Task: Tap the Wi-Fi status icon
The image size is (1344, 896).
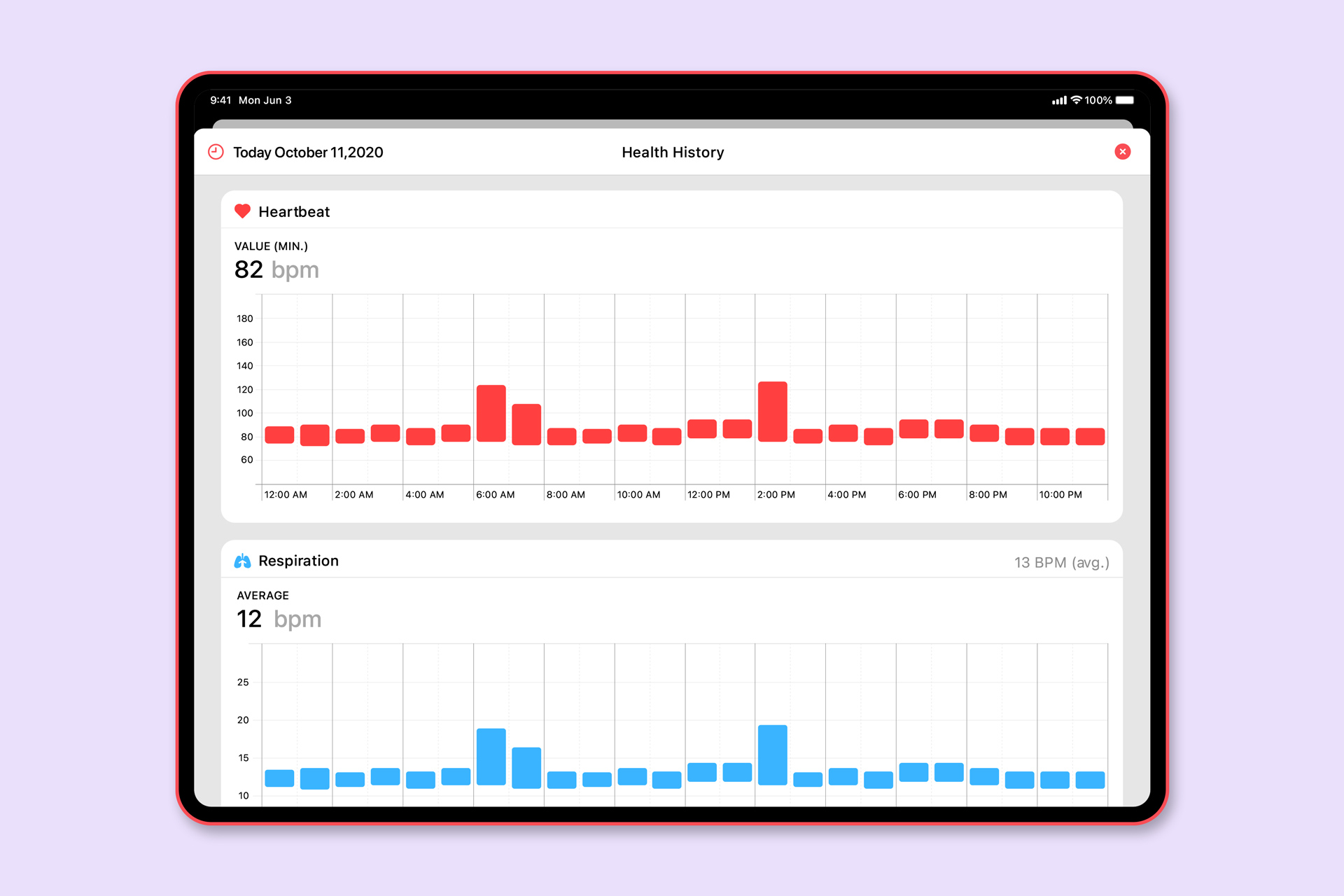Action: pos(1077,100)
